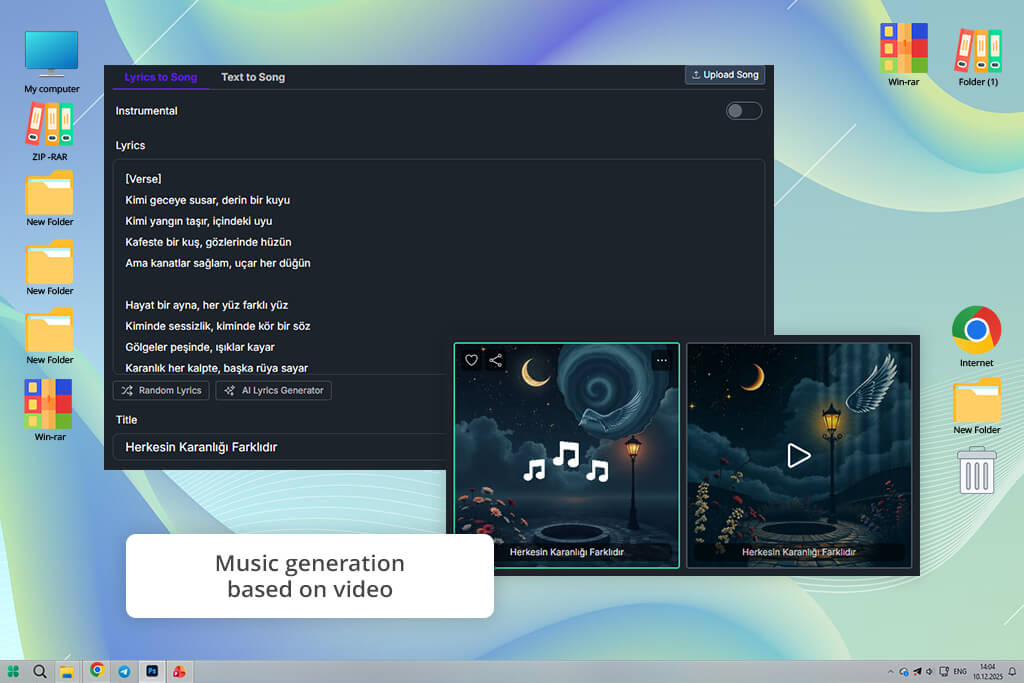Click the cloud sync icon in system tray
1024x683 pixels.
pos(904,671)
